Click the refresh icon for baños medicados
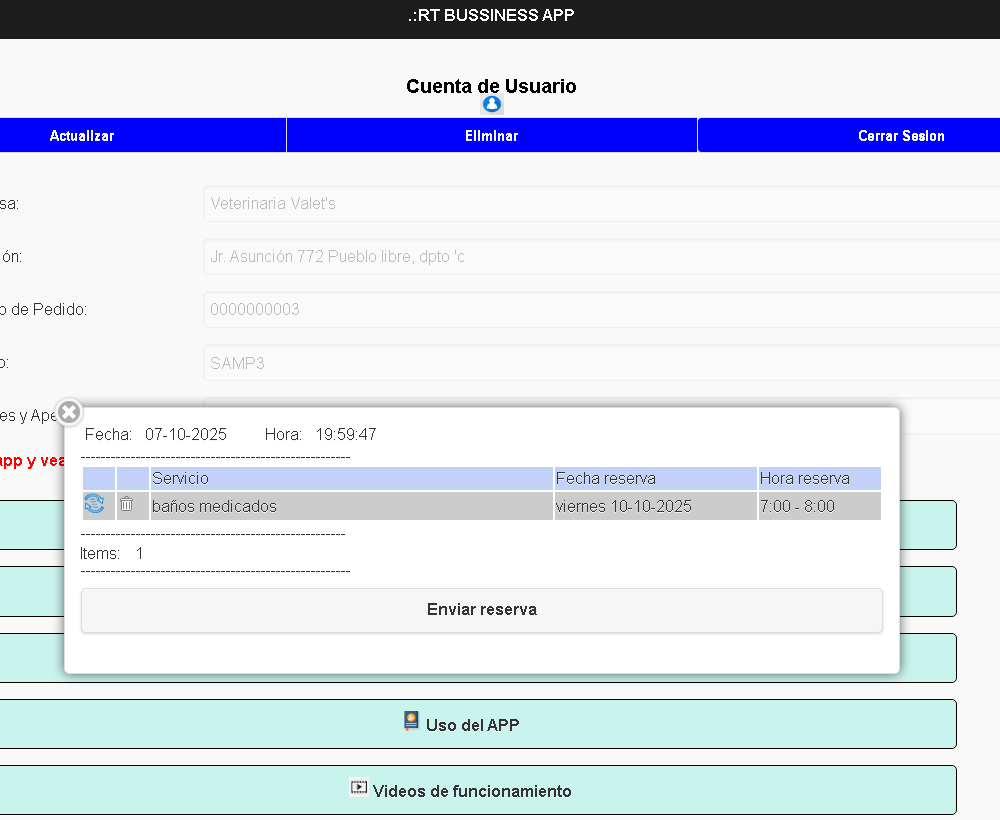 (94, 505)
